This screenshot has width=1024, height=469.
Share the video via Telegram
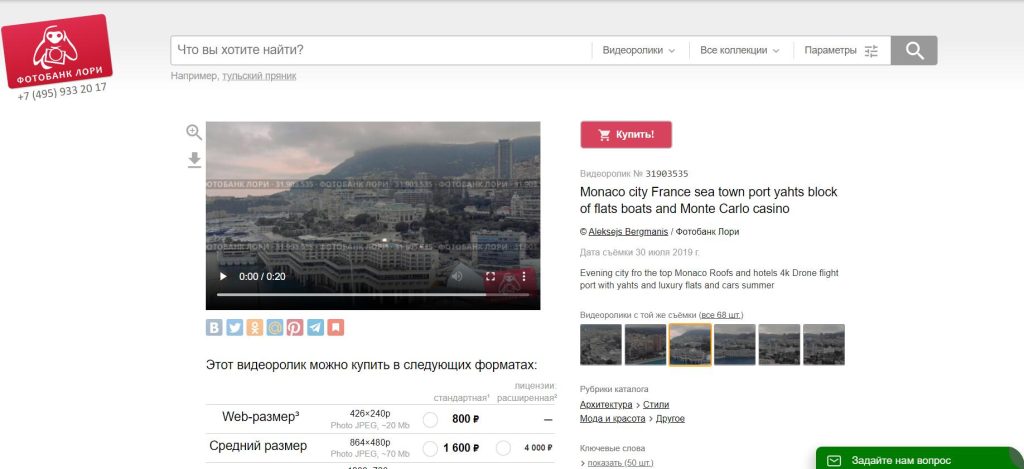[315, 327]
